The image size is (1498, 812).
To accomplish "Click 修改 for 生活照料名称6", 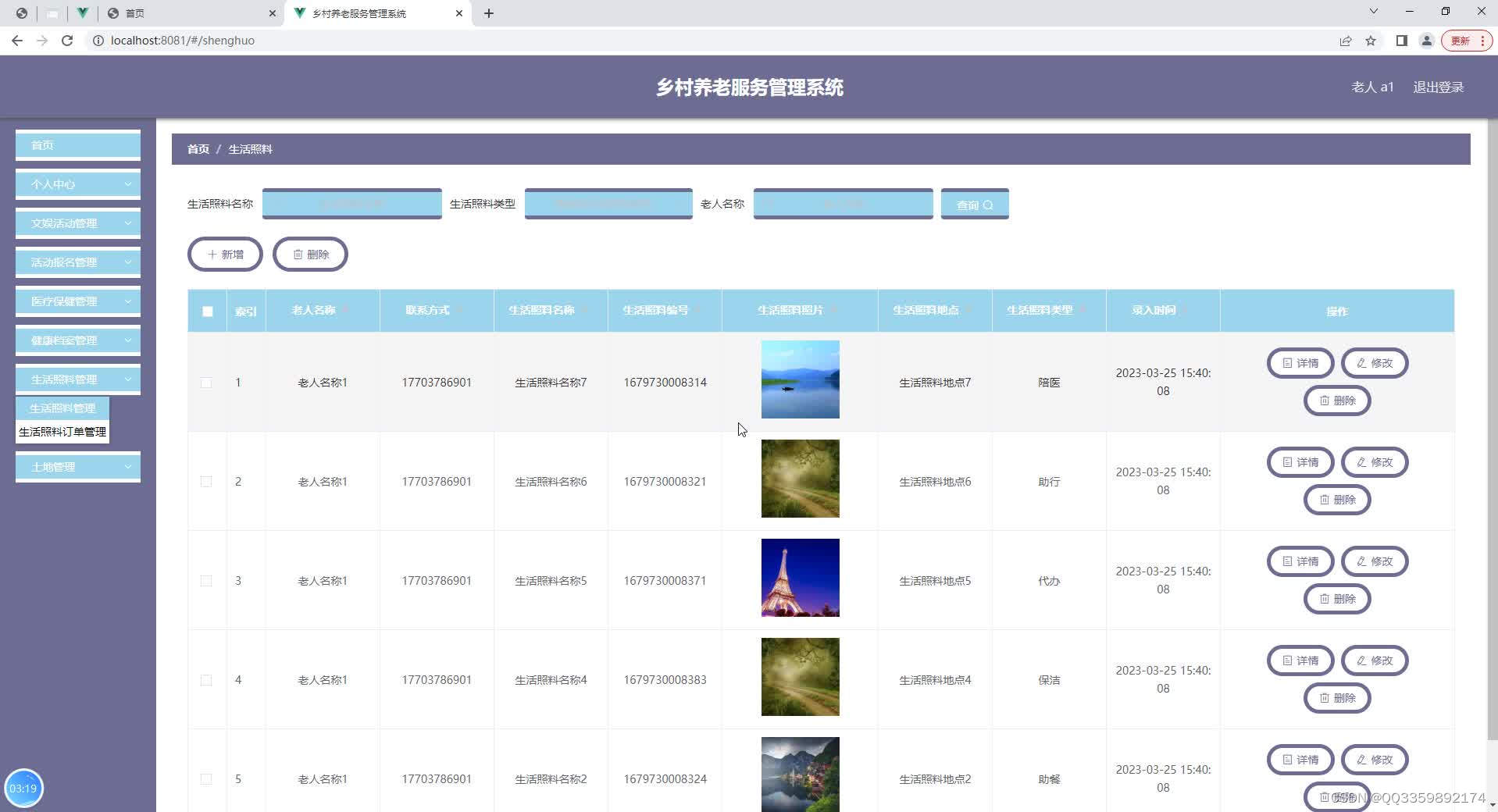I will pyautogui.click(x=1375, y=462).
